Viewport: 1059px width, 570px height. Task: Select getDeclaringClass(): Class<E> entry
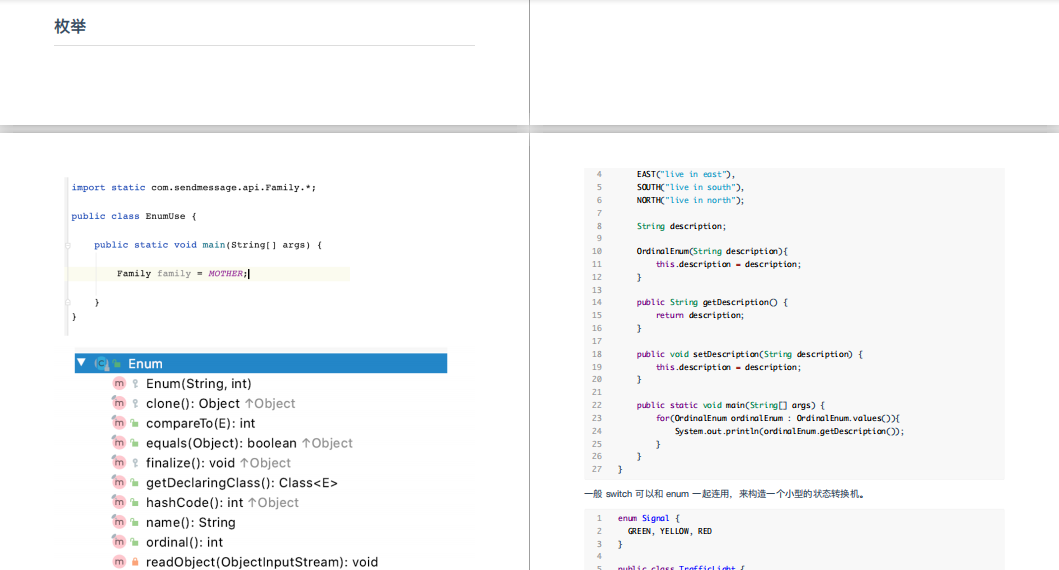click(x=242, y=483)
